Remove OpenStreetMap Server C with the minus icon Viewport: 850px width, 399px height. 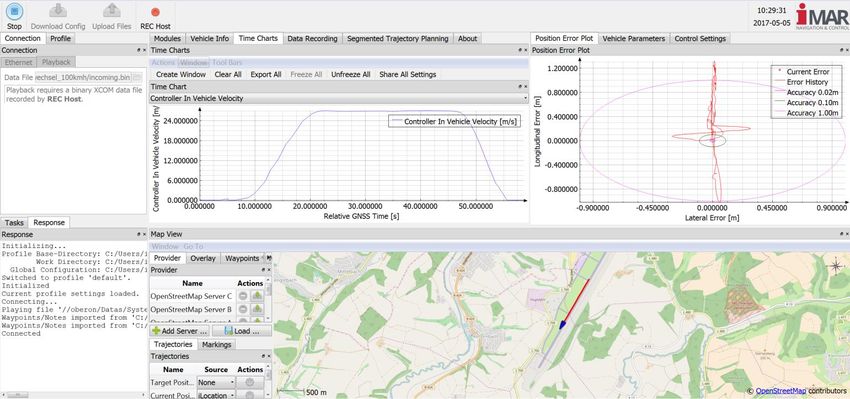(x=243, y=296)
